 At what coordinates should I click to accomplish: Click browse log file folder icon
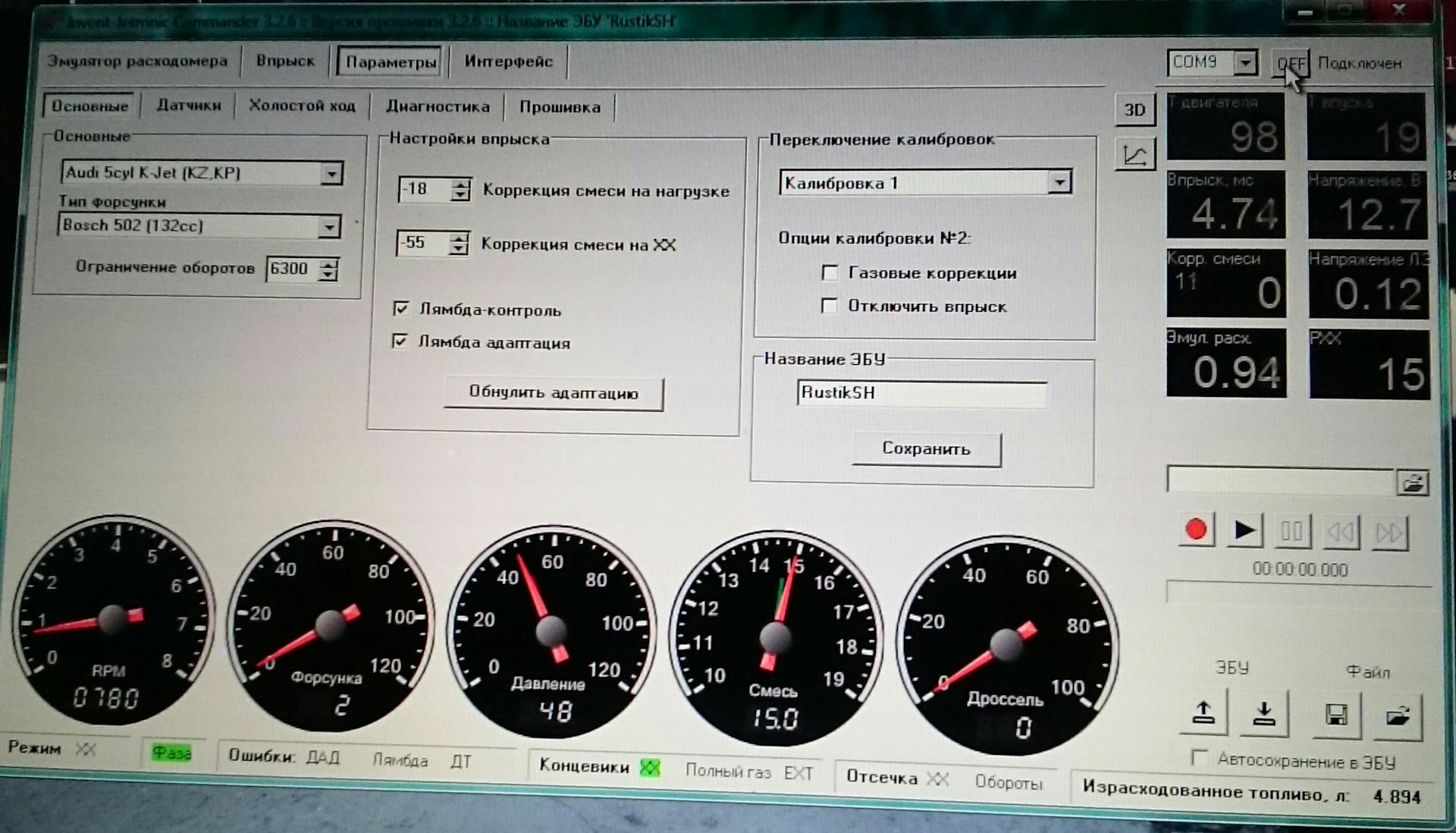click(1413, 483)
